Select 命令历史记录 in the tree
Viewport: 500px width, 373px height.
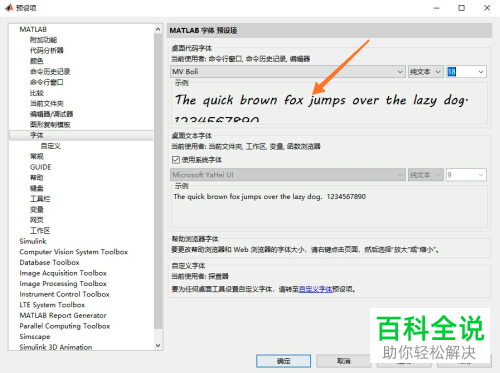click(x=50, y=72)
